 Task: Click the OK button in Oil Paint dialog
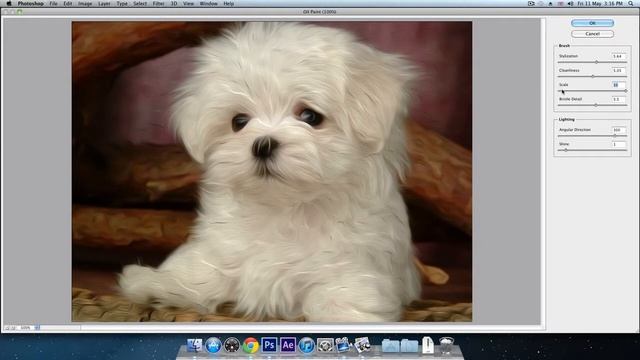tap(592, 23)
